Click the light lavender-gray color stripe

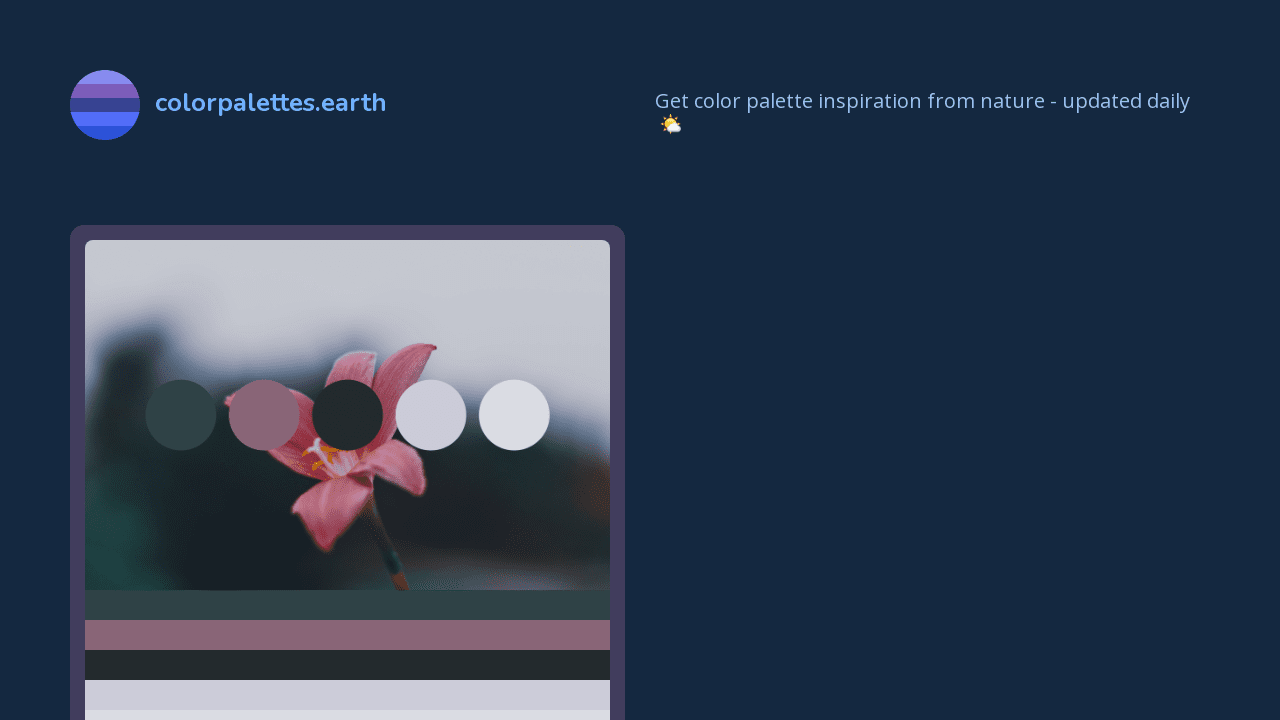(x=347, y=695)
